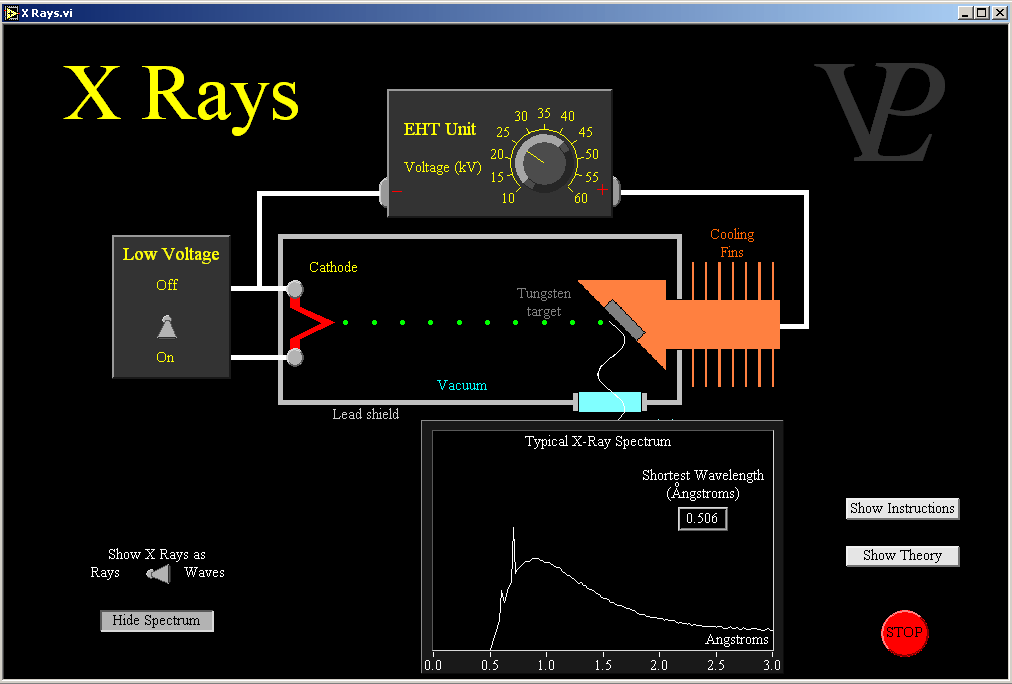Click the Show Theory button

click(x=902, y=555)
